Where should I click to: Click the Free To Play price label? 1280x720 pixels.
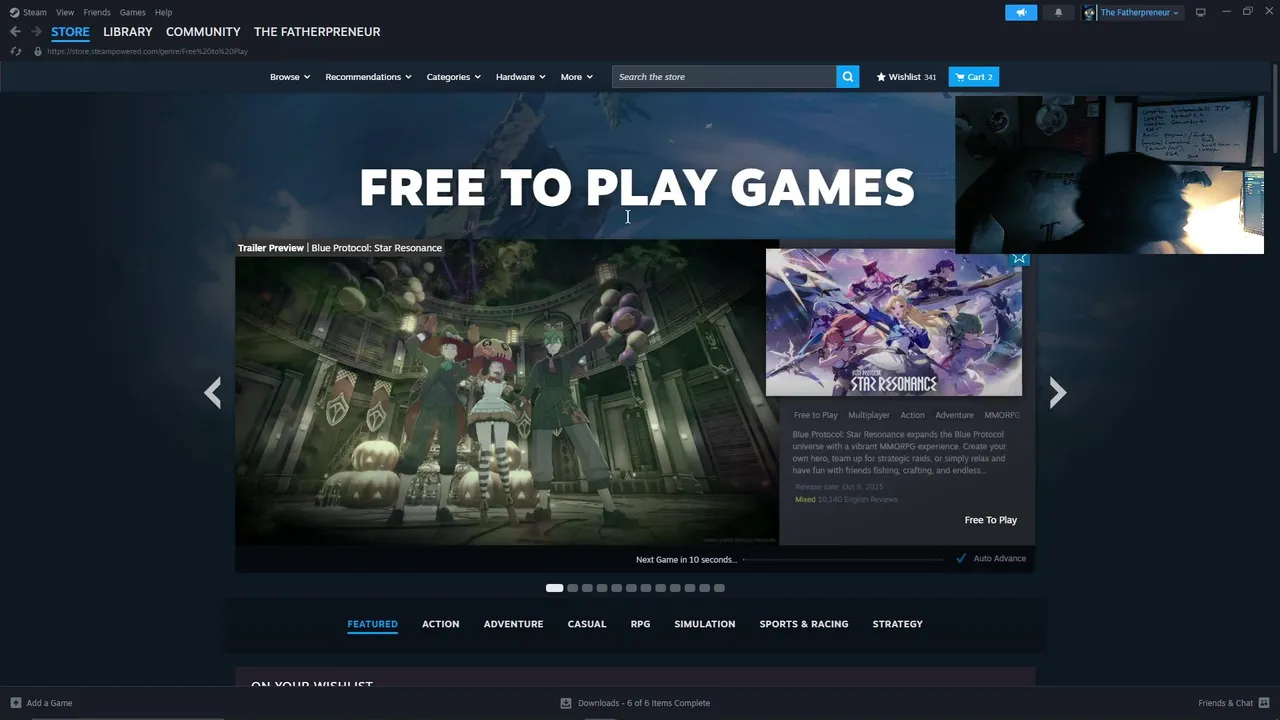click(x=990, y=520)
